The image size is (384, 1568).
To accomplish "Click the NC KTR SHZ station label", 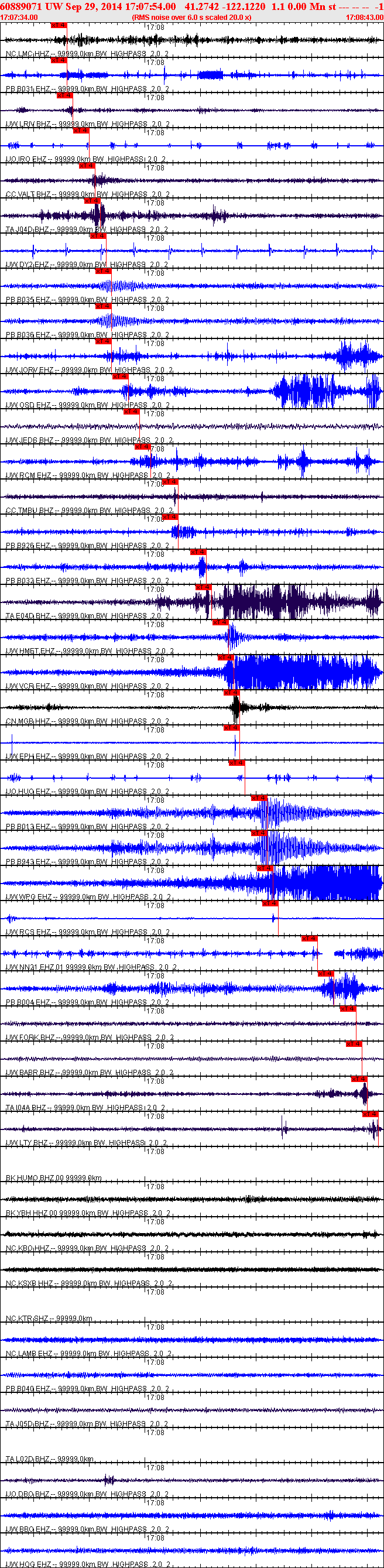I will click(49, 1319).
